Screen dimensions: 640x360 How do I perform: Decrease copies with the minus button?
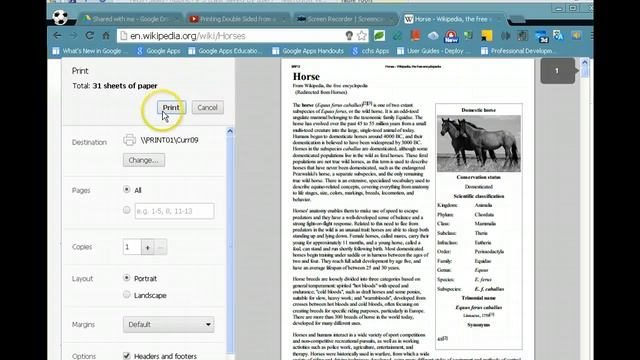coord(161,247)
